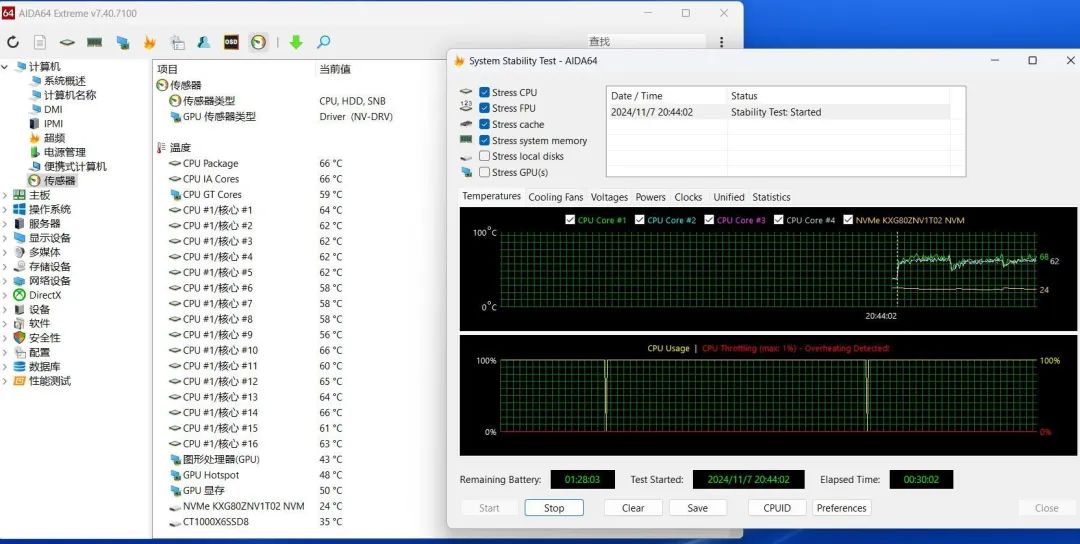Screen dimensions: 1080x544
Task: Expand the 操作系统 tree node
Action: (x=6, y=210)
